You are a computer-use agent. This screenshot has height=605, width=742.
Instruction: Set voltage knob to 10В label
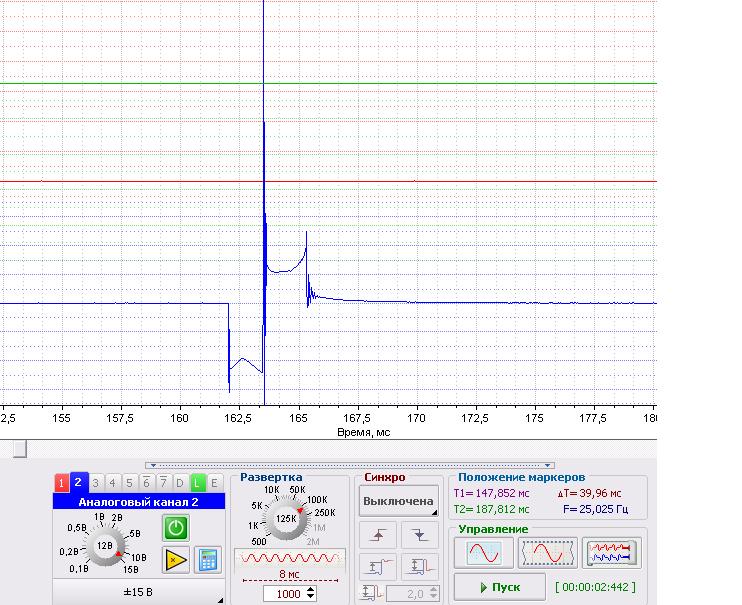coord(139,557)
